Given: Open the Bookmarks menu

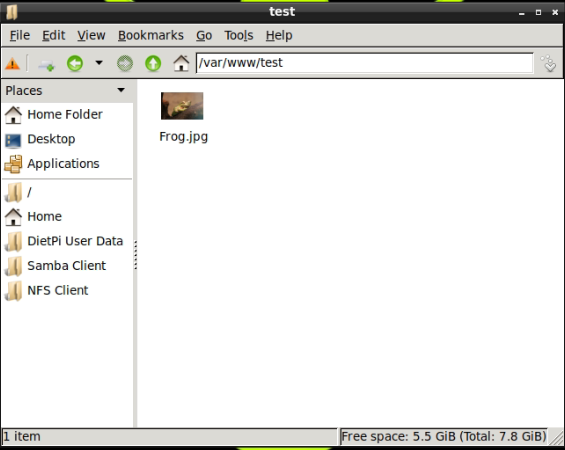Looking at the screenshot, I should 151,35.
